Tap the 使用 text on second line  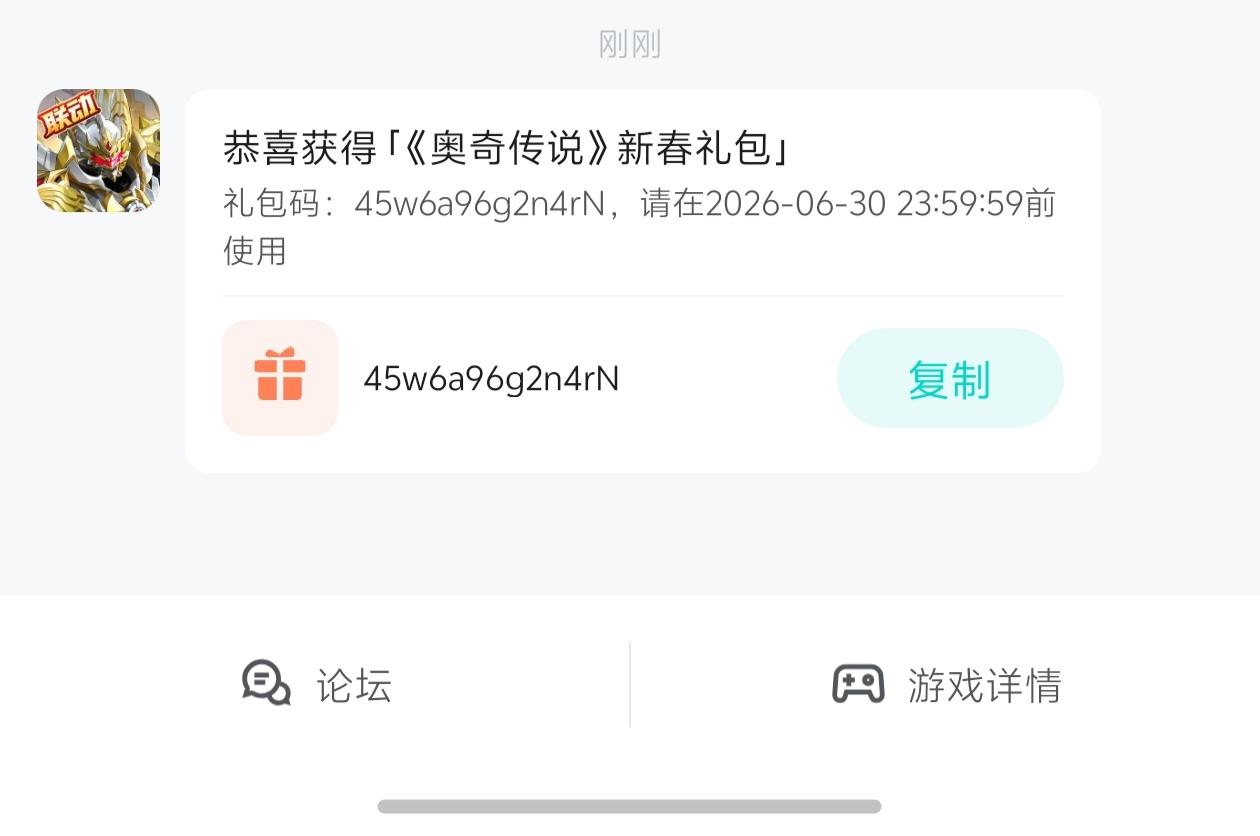pos(255,250)
